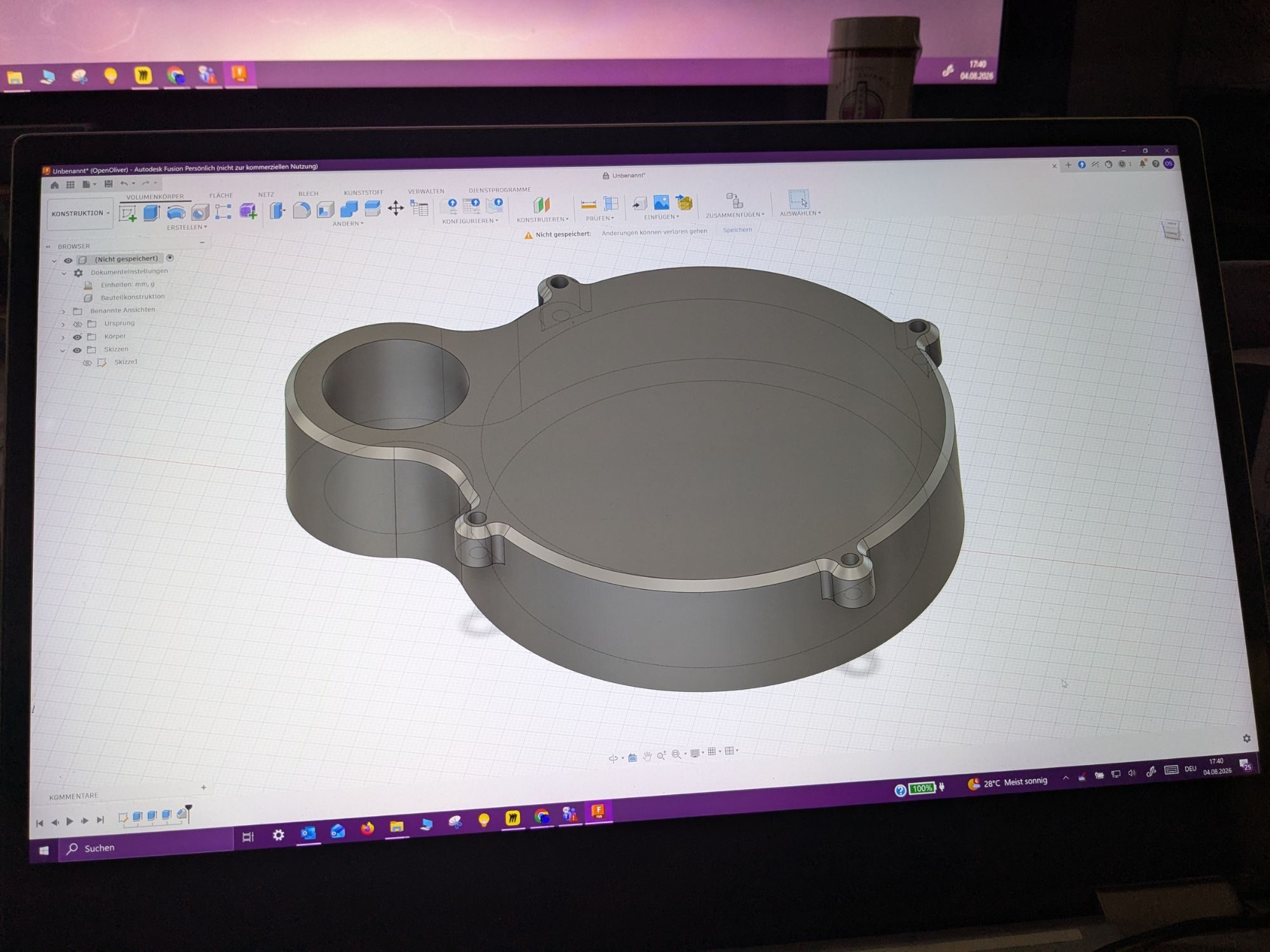Expand the Körper folder arrow
The height and width of the screenshot is (952, 1270).
[x=63, y=338]
